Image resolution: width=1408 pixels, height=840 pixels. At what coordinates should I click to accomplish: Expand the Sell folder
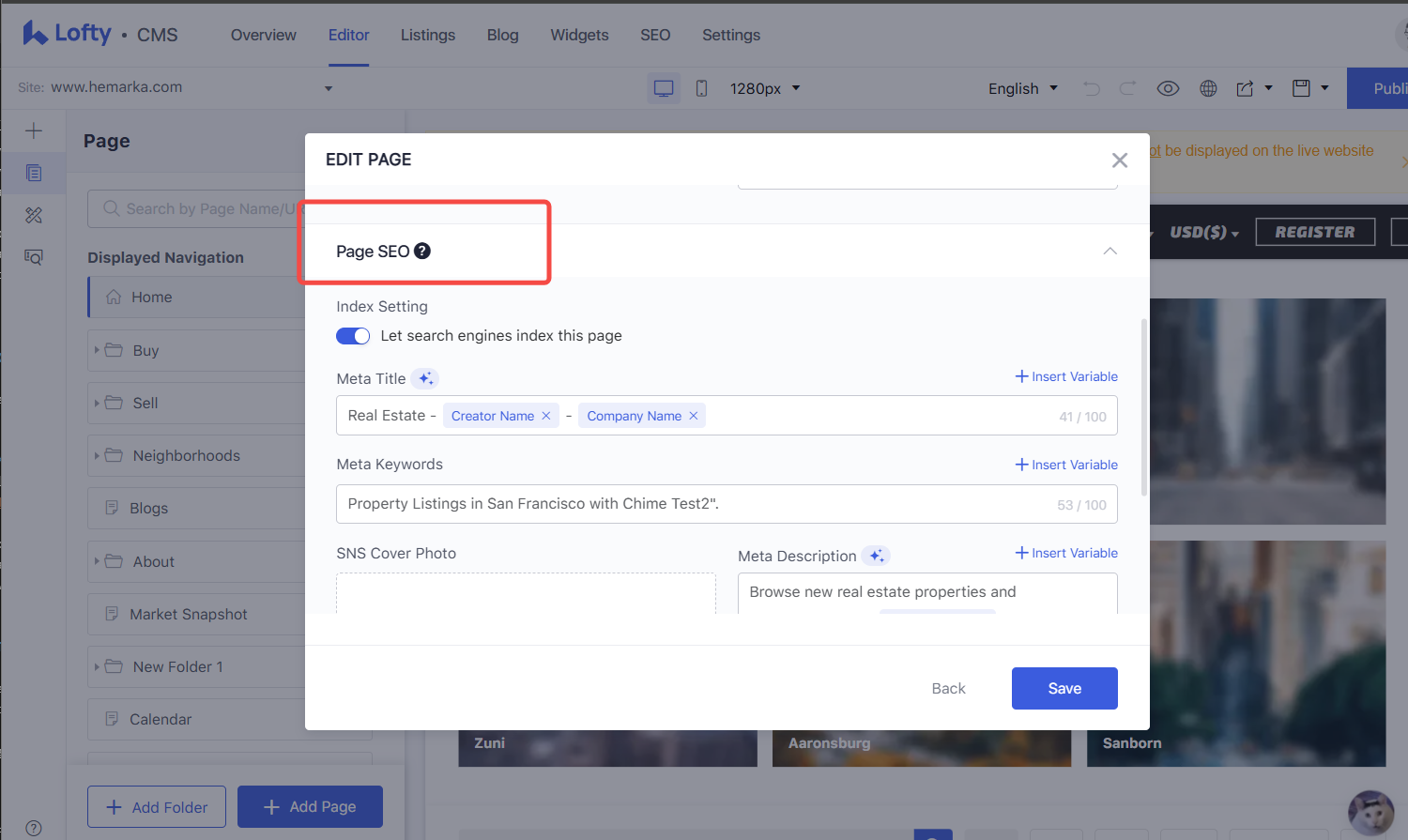coord(97,403)
